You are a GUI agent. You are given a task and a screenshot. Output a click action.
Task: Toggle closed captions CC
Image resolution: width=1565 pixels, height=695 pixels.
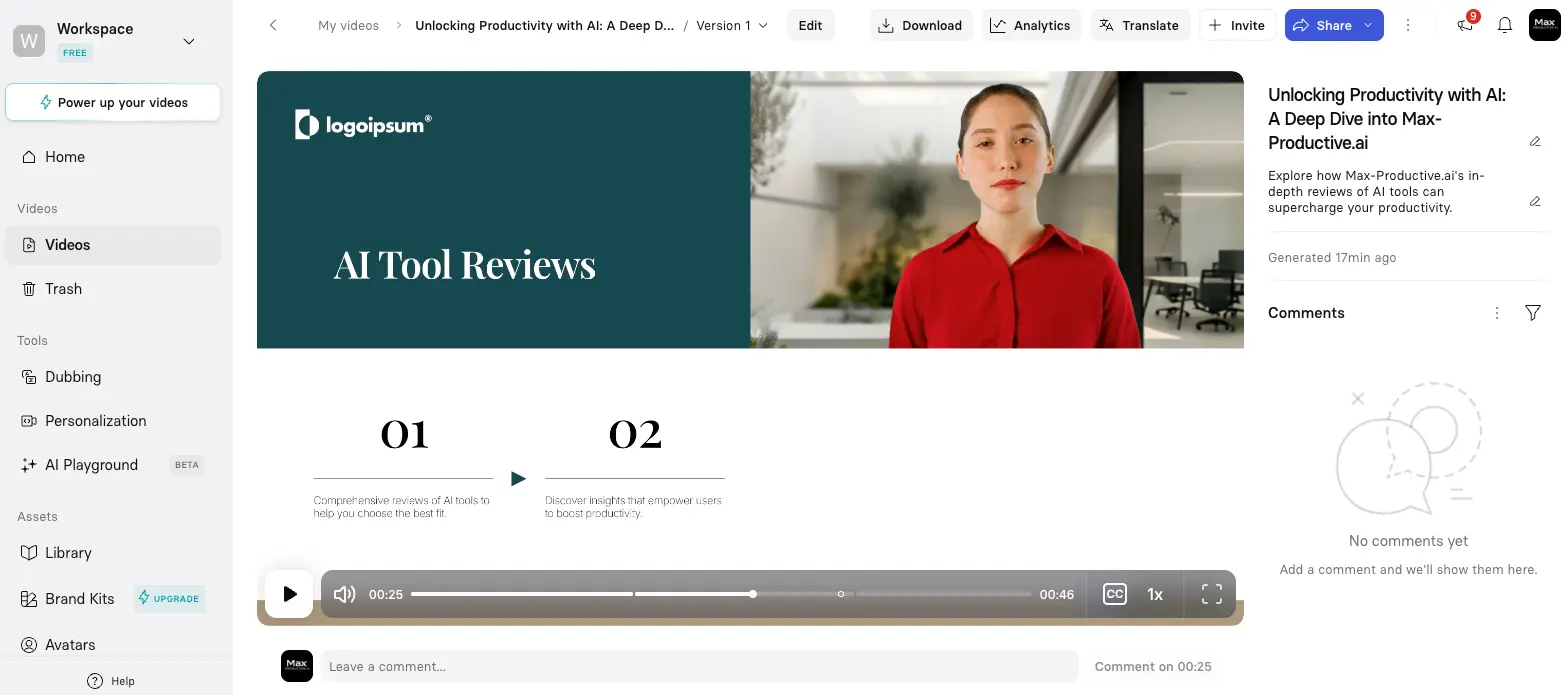click(x=1114, y=594)
